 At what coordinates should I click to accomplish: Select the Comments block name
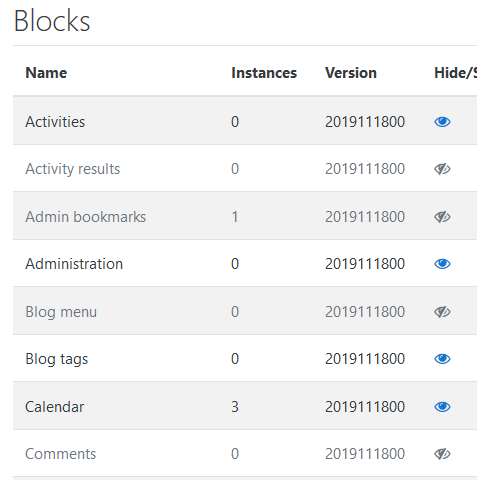[x=61, y=454]
